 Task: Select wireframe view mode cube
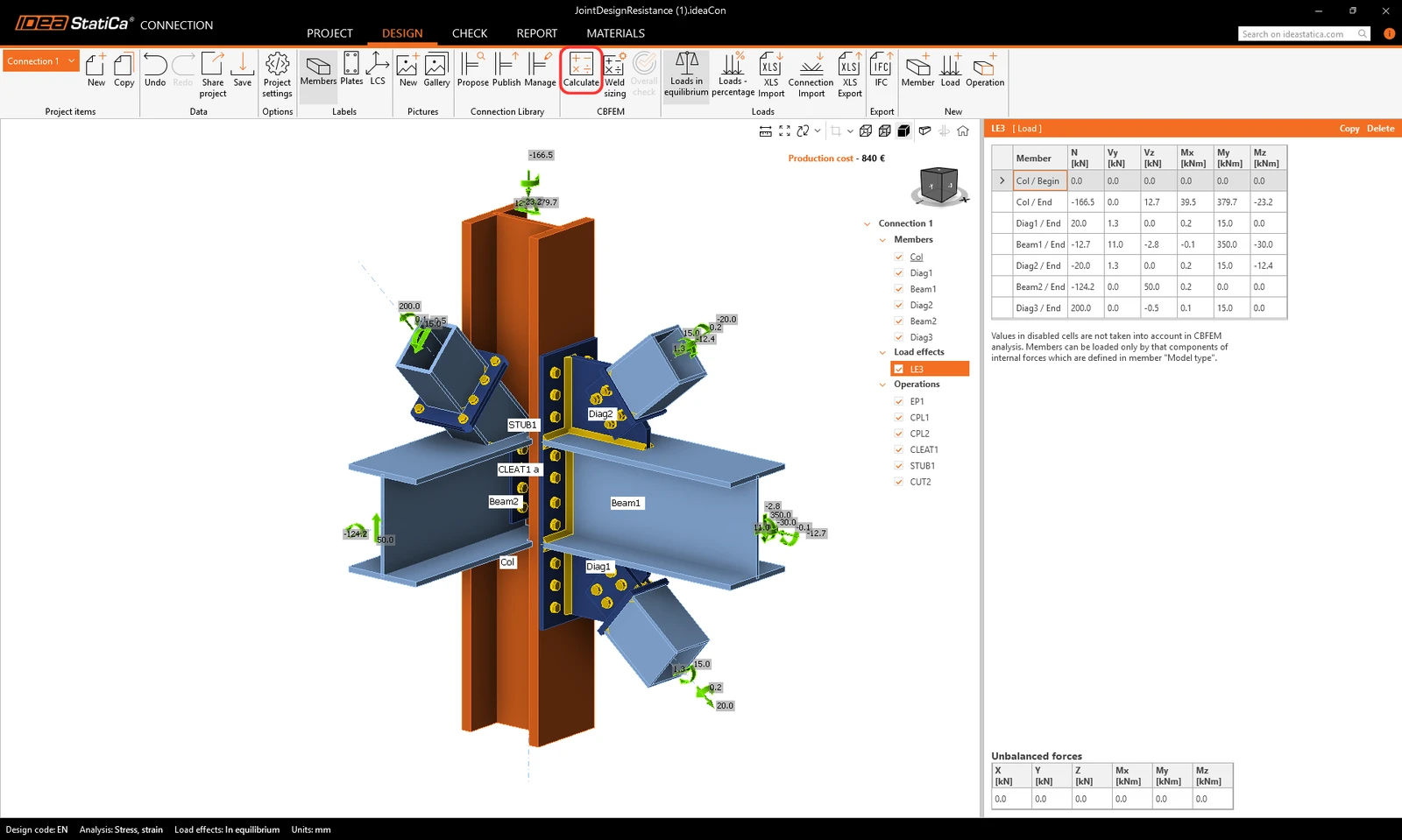click(x=865, y=131)
